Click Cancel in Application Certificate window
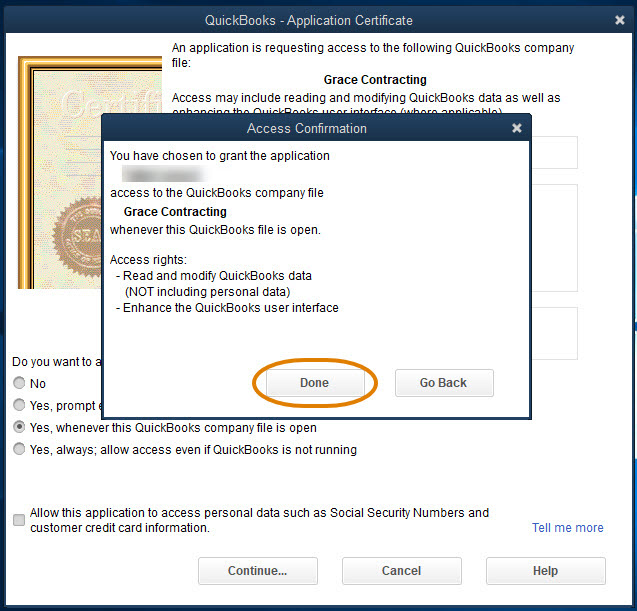 pos(401,571)
